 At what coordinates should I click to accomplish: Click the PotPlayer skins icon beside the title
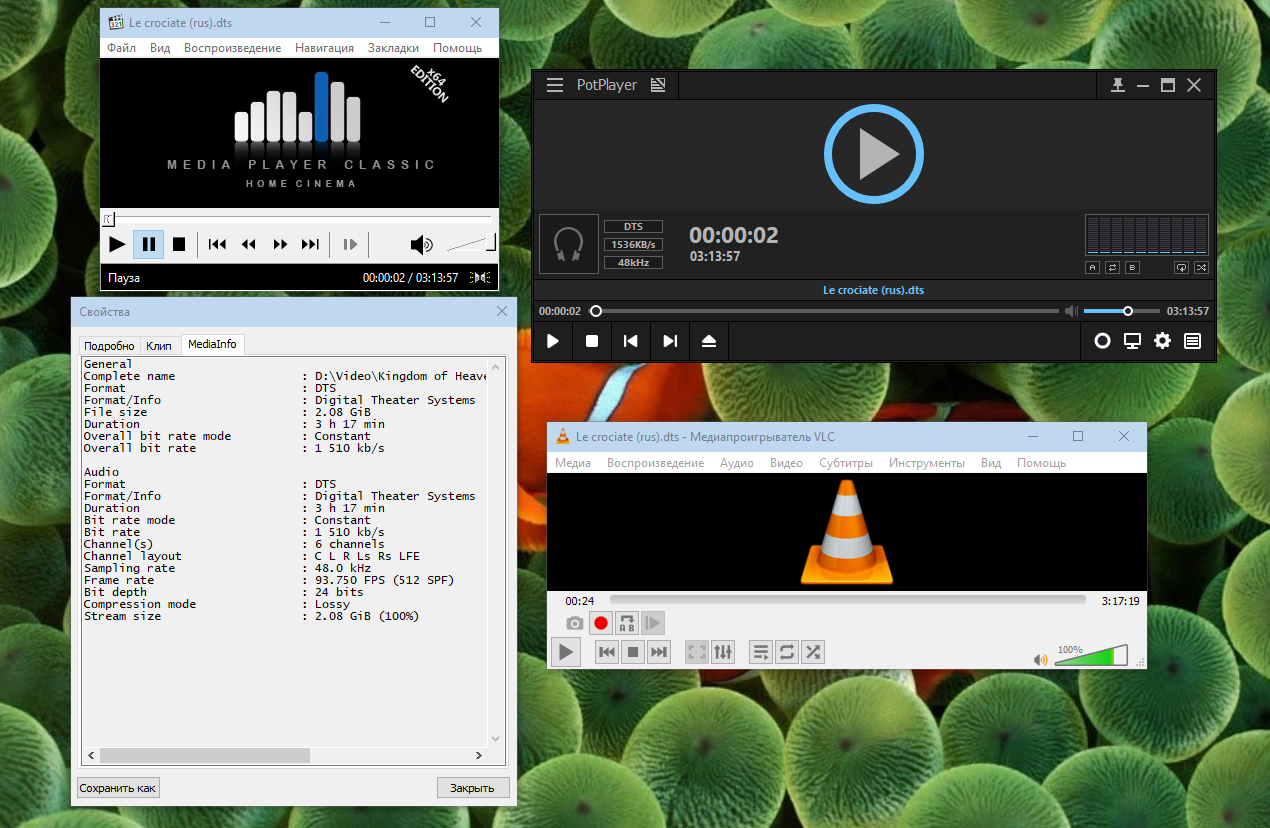point(657,85)
